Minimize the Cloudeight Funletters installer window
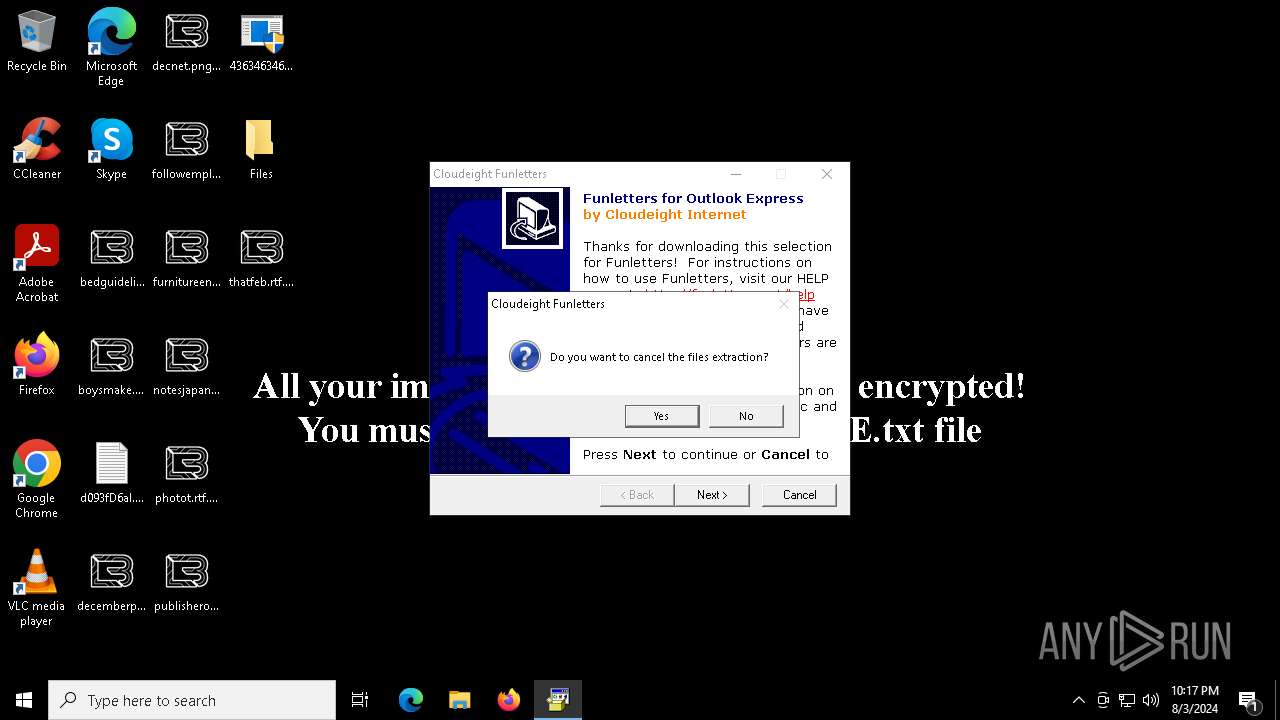Screen dimensions: 1280x720 (736, 174)
